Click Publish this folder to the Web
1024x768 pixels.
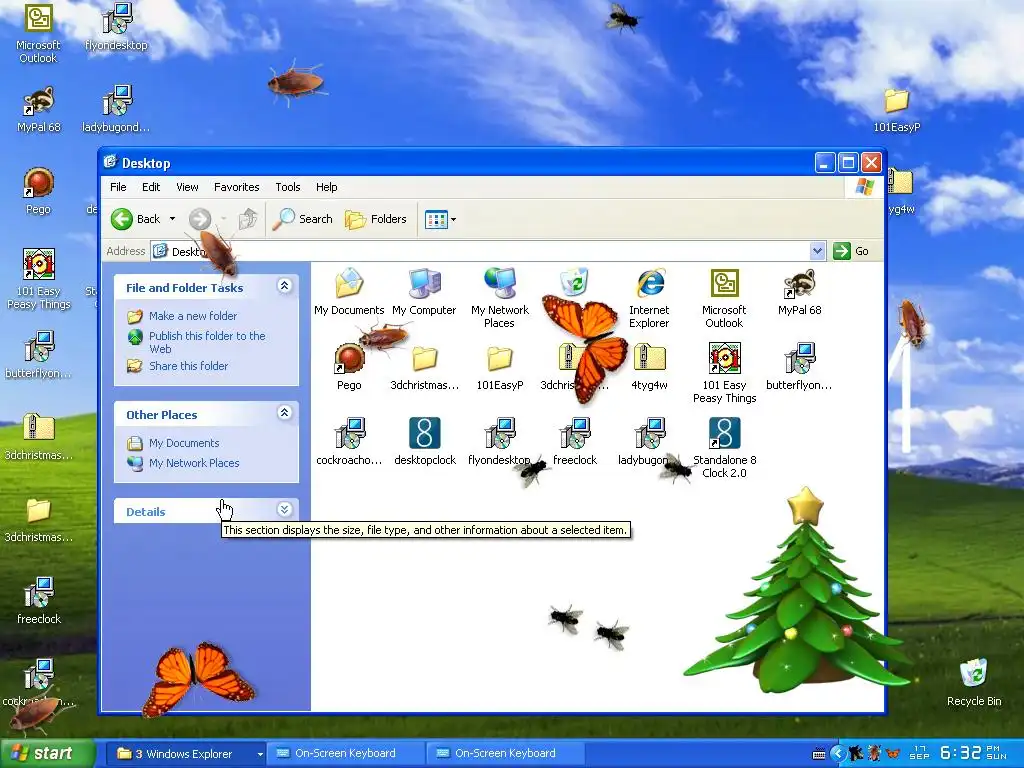207,342
